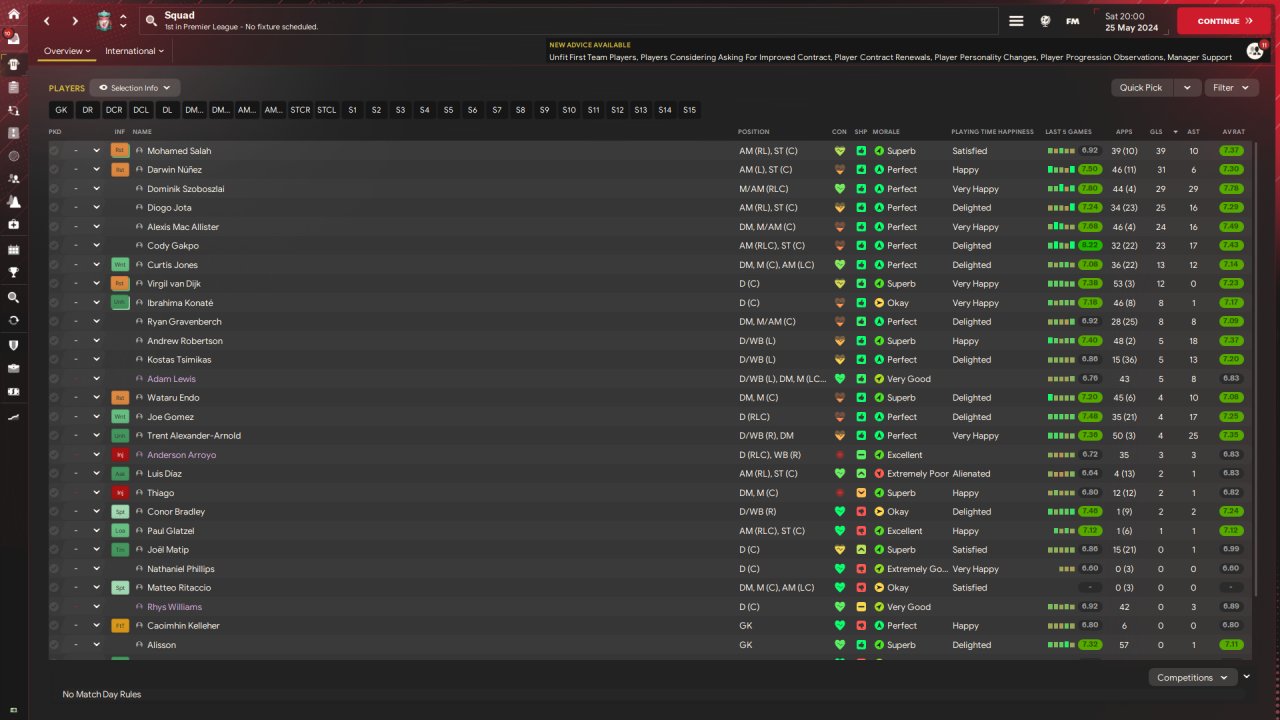Open Alexis Mac Allister's player profile
Image resolution: width=1280 pixels, height=720 pixels.
183,227
